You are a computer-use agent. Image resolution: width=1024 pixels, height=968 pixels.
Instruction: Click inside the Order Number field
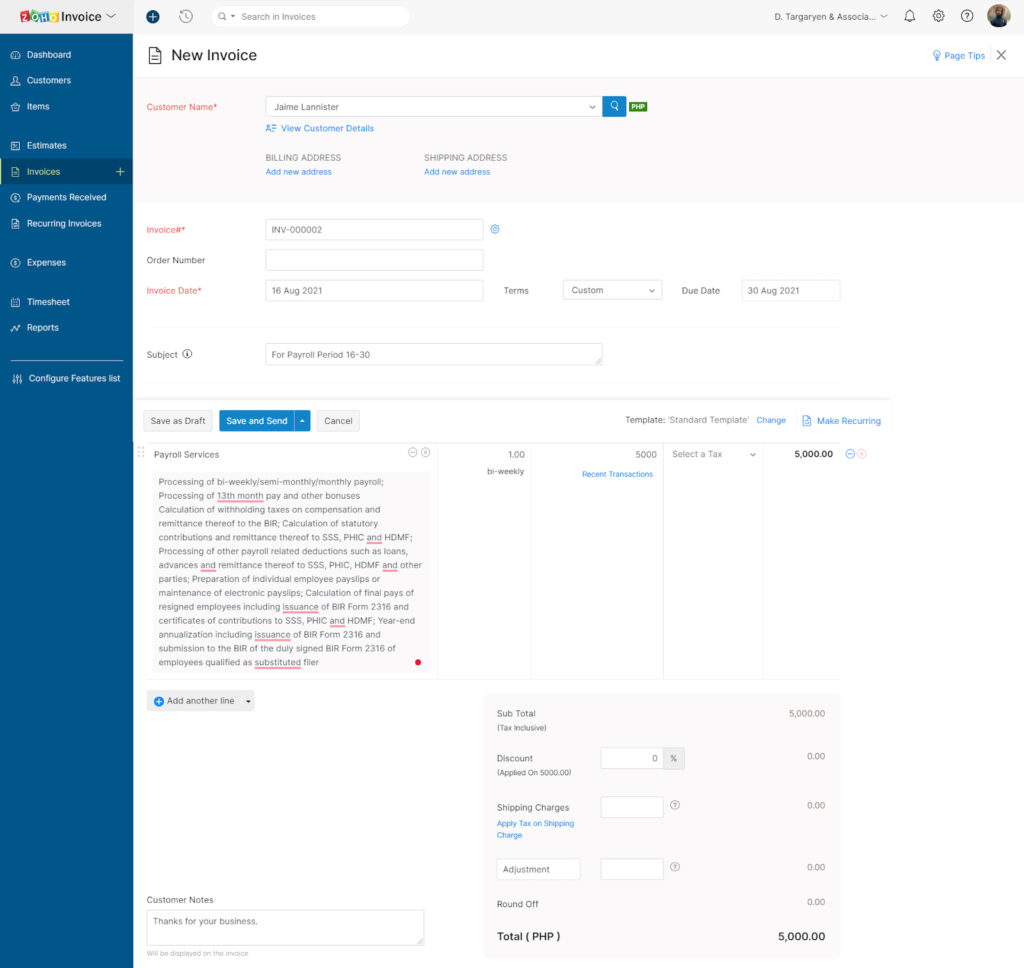point(373,260)
